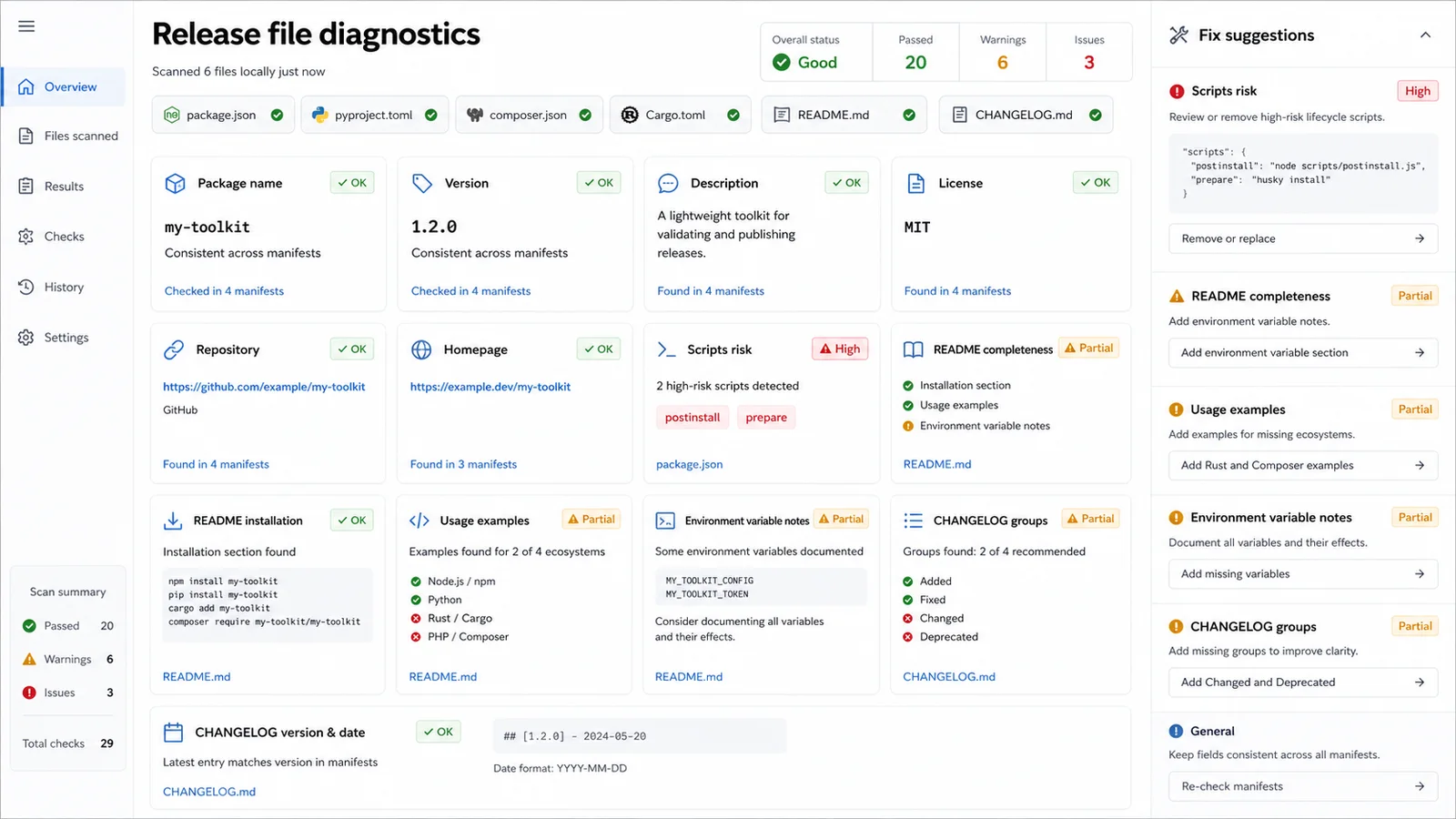This screenshot has width=1456, height=819.
Task: Click the Package name cube icon
Action: [x=175, y=183]
